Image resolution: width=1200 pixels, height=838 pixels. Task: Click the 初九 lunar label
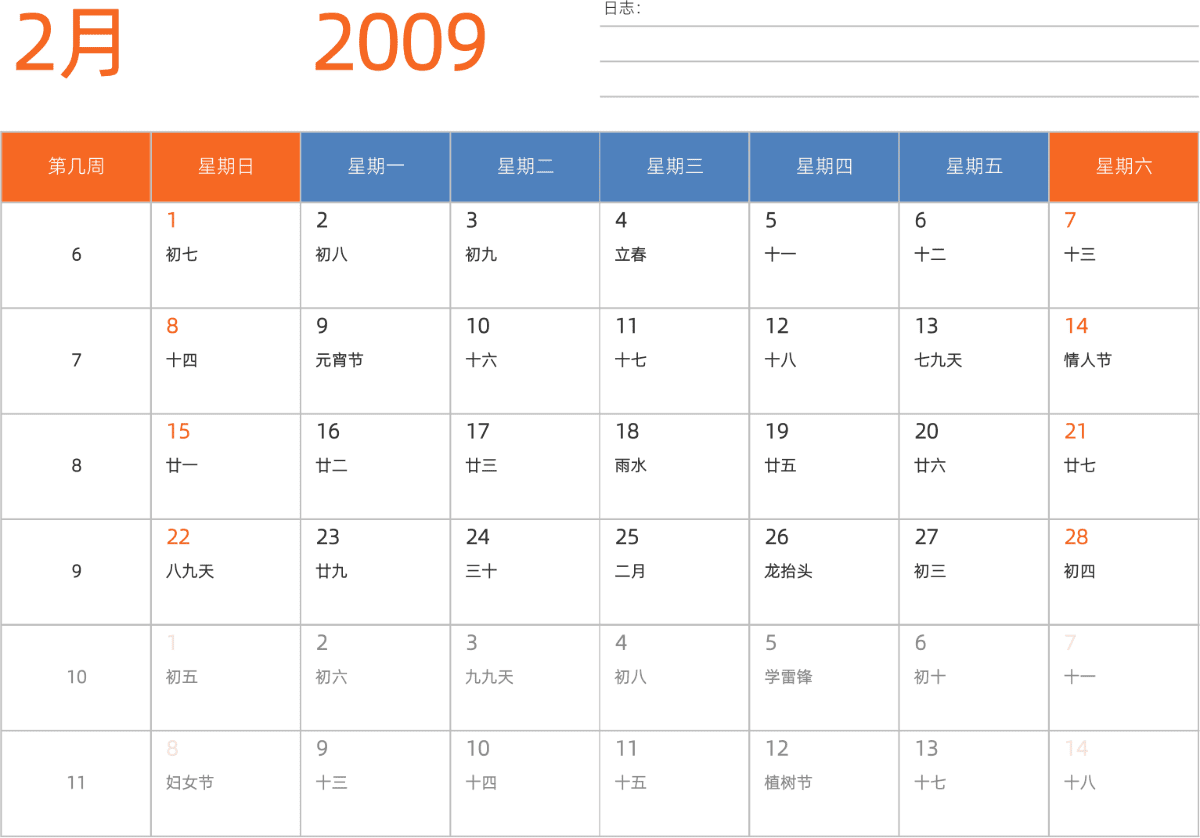(481, 255)
